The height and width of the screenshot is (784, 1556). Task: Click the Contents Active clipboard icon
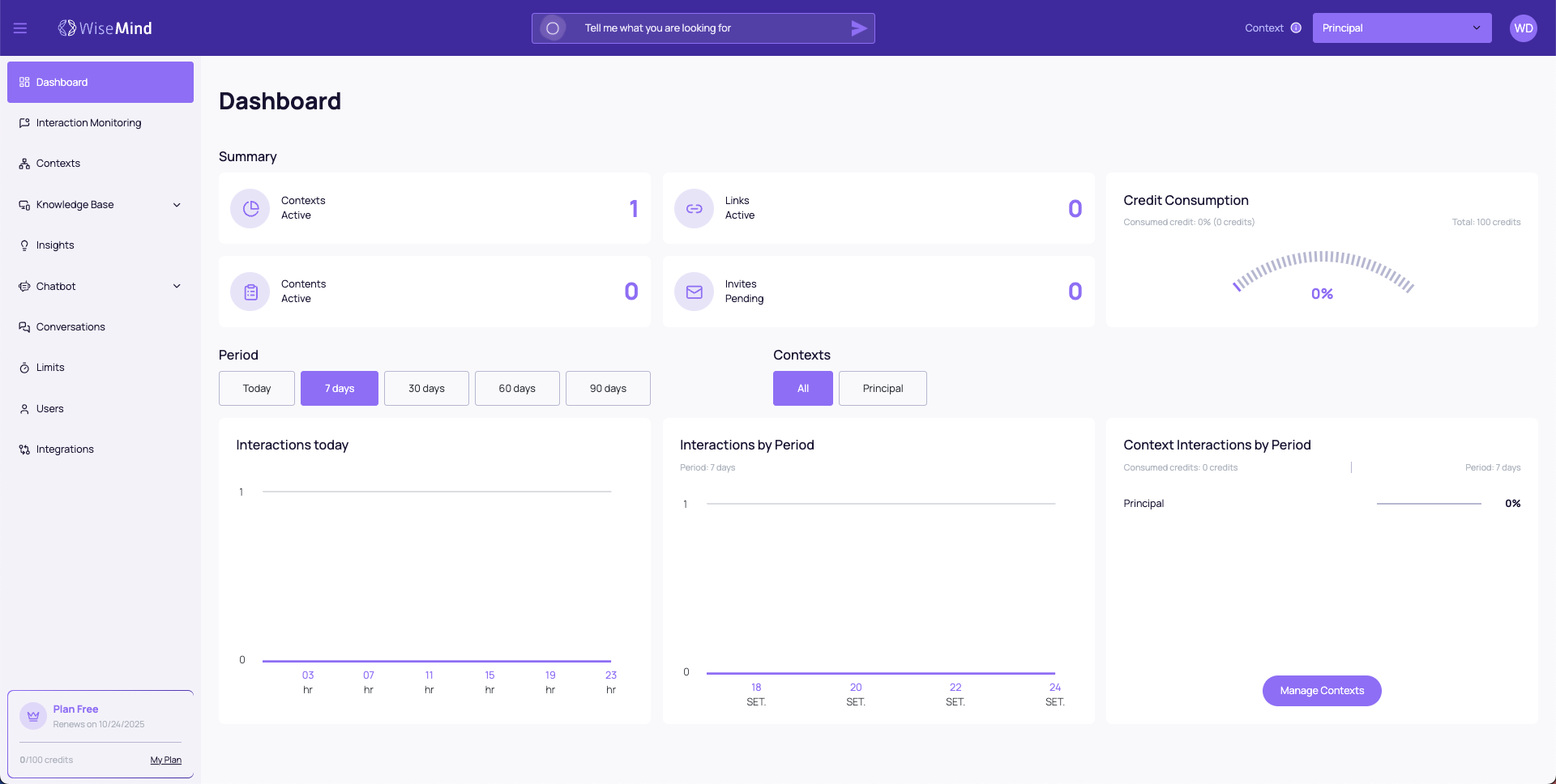point(250,292)
